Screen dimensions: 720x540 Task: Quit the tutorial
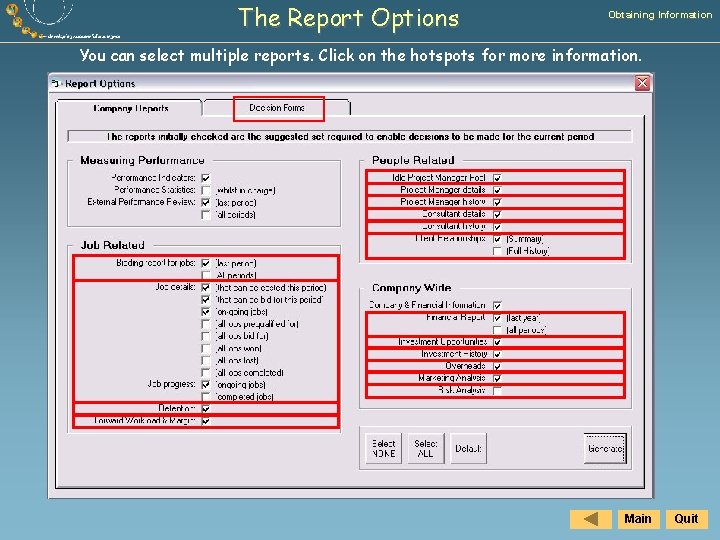[686, 519]
